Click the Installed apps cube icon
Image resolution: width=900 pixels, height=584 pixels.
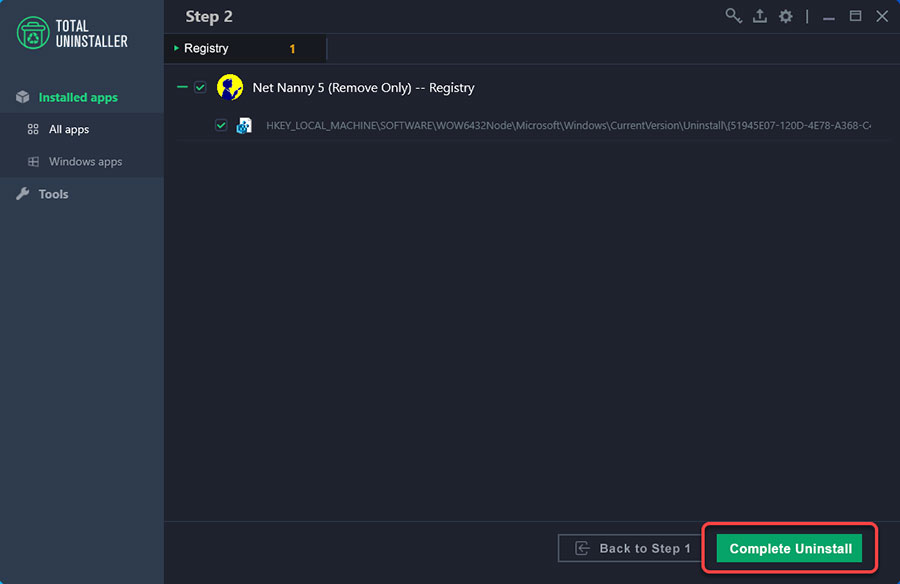(23, 97)
